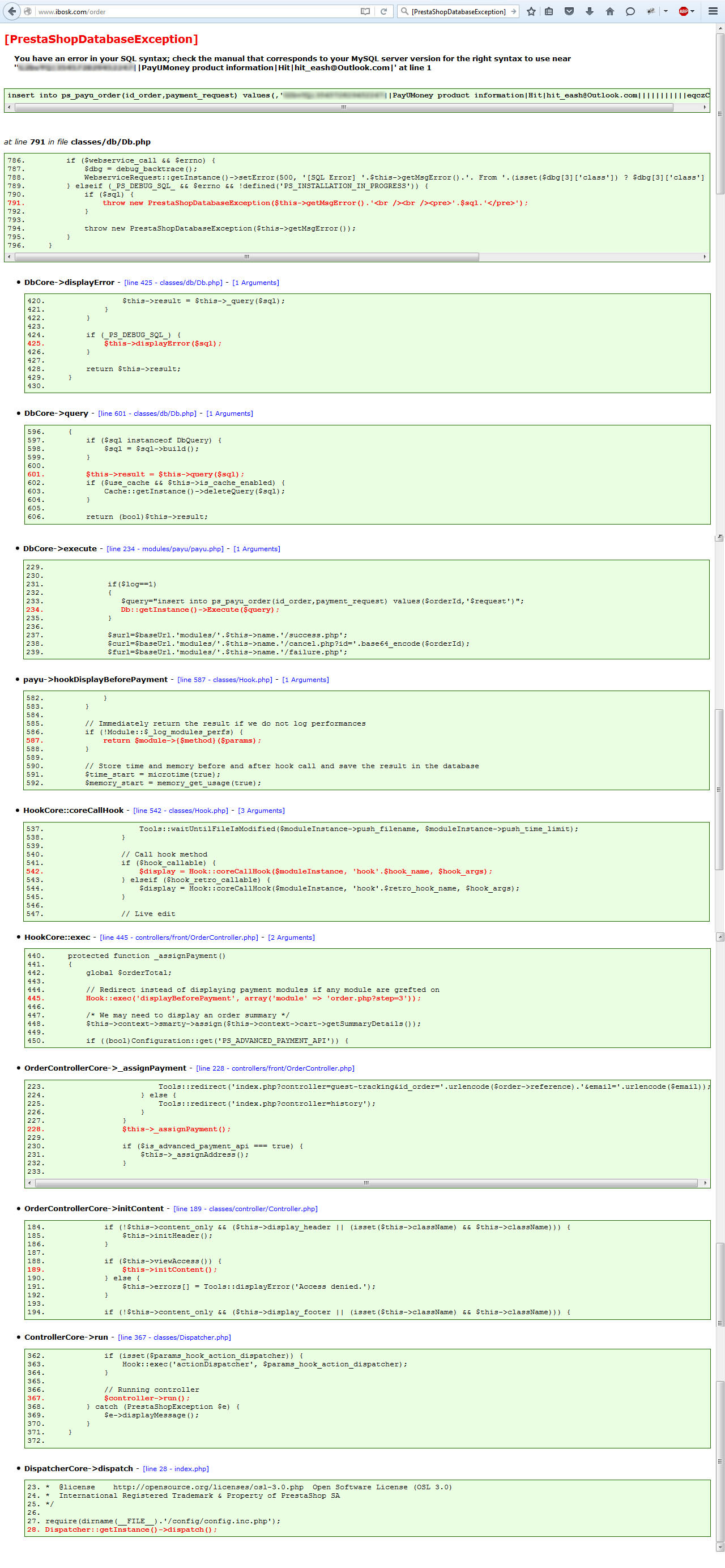Expand 1 Arguments for DbCore->execute
This screenshot has height=1568, width=725.
257,548
